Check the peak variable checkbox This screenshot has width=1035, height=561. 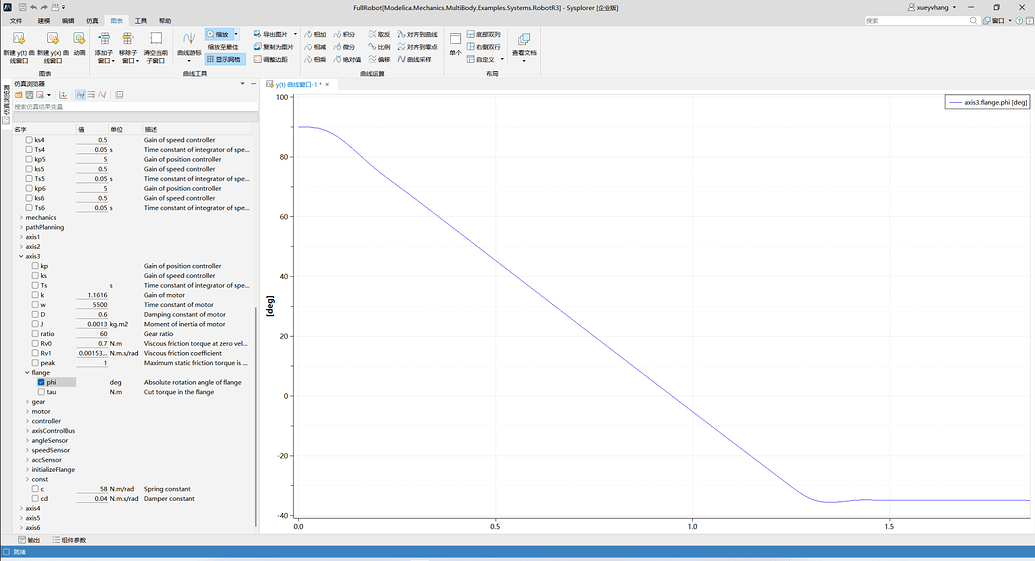click(35, 363)
